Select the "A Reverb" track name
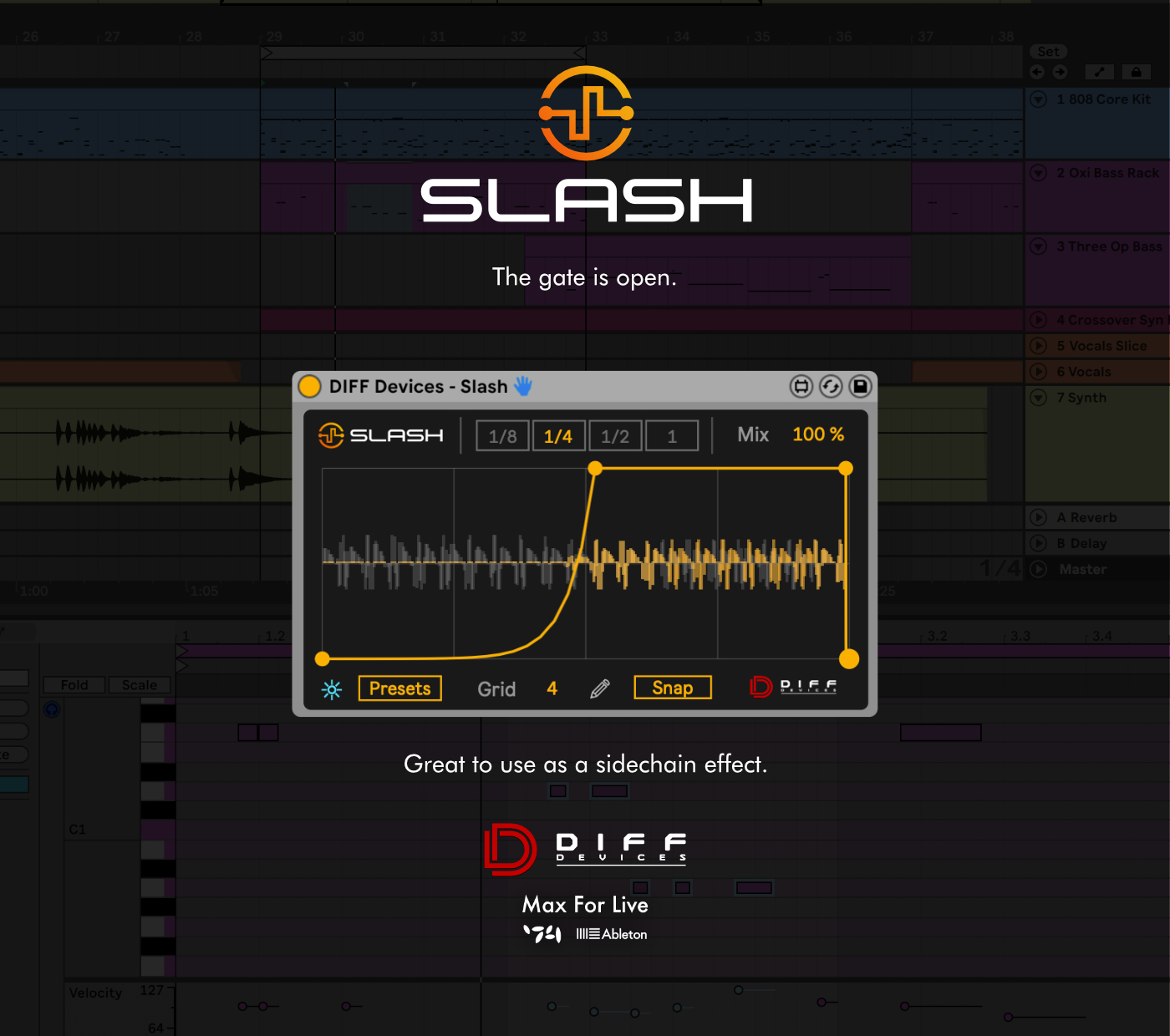Viewport: 1170px width, 1036px height. coord(1086,518)
